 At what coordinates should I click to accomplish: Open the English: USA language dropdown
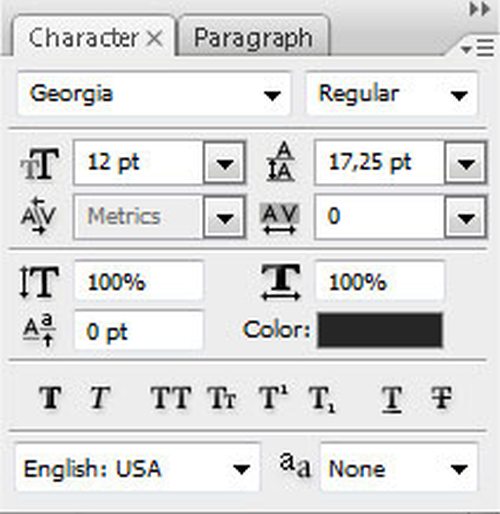(x=137, y=468)
